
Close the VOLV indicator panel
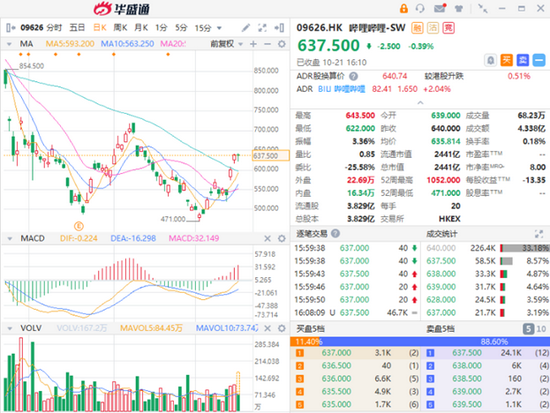267,328
